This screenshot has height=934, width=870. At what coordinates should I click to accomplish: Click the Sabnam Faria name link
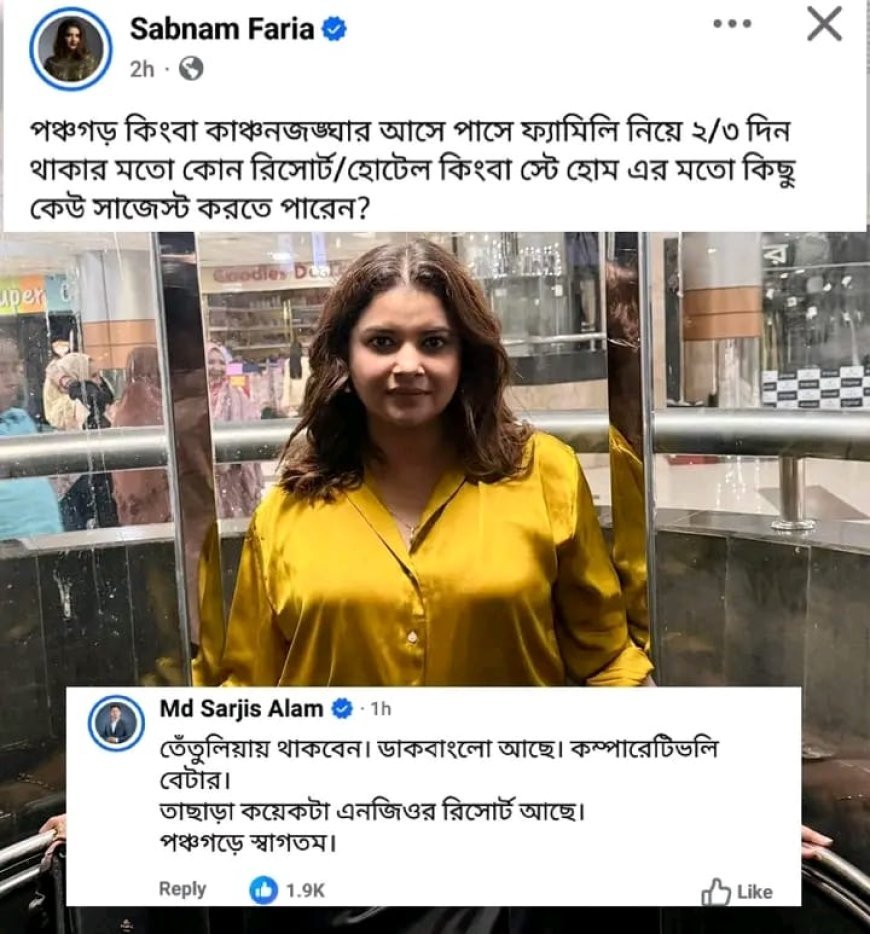click(x=222, y=29)
